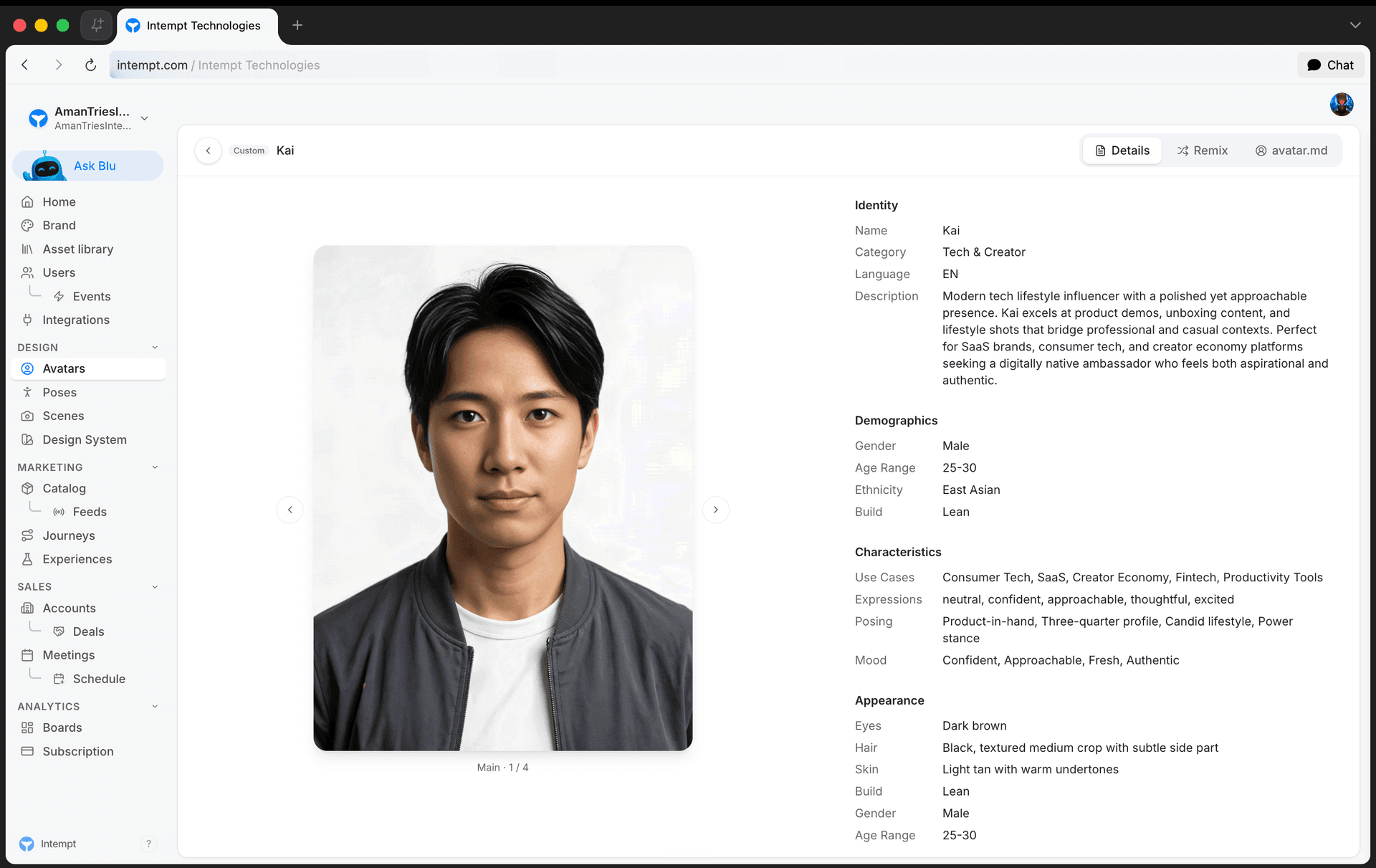Click the user profile avatar picture

tap(1342, 105)
